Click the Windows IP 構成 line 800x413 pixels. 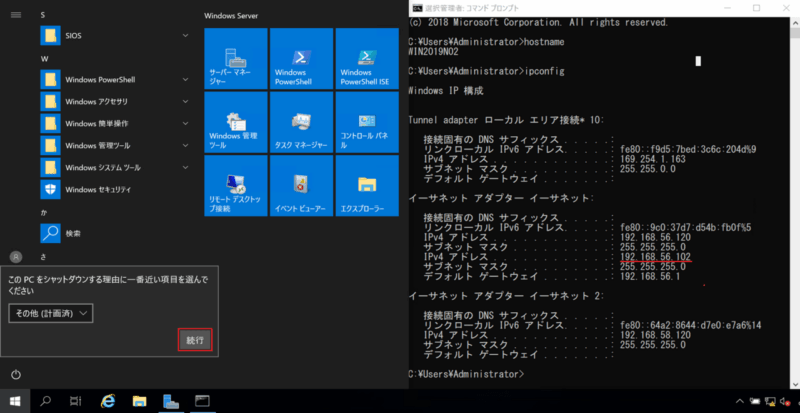(x=446, y=91)
